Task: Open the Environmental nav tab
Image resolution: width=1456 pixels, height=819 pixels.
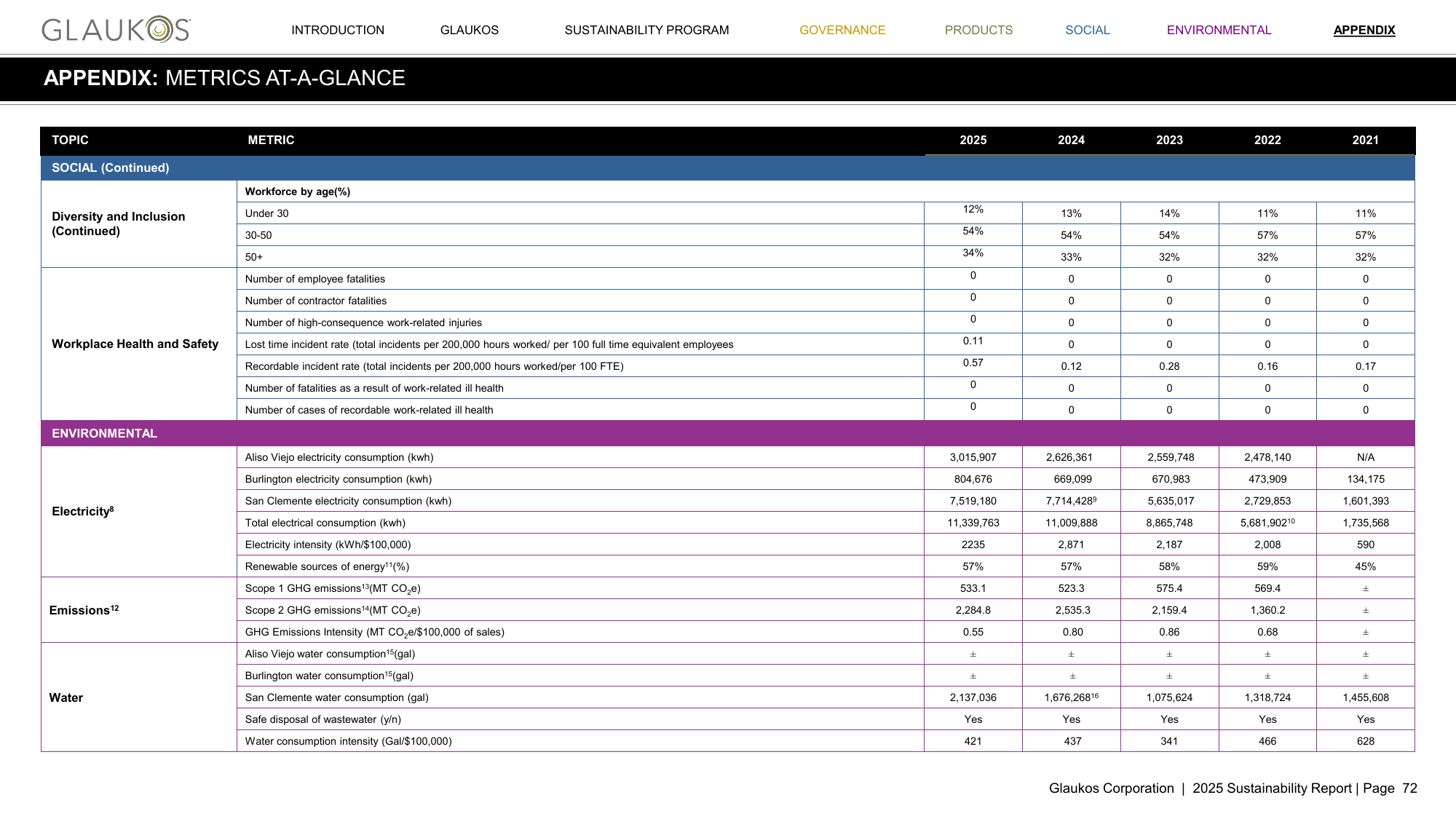Action: pos(1219,30)
